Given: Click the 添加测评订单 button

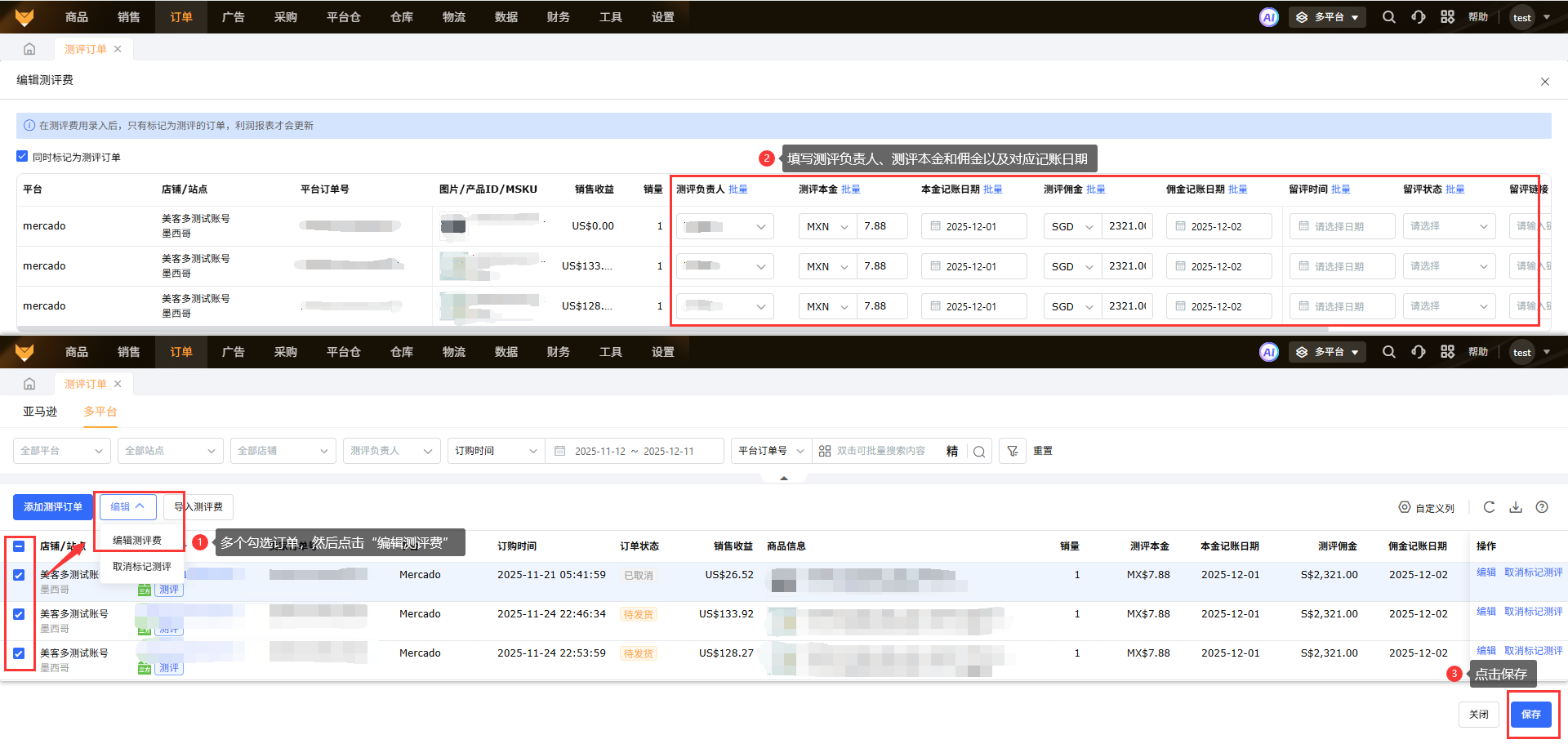Looking at the screenshot, I should (x=53, y=507).
